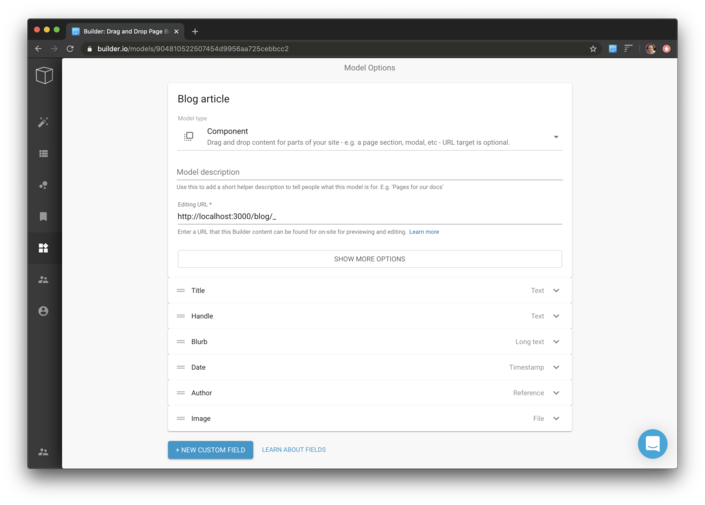Image resolution: width=705 pixels, height=505 pixels.
Task: Click the Timestamp type label
Action: click(527, 367)
